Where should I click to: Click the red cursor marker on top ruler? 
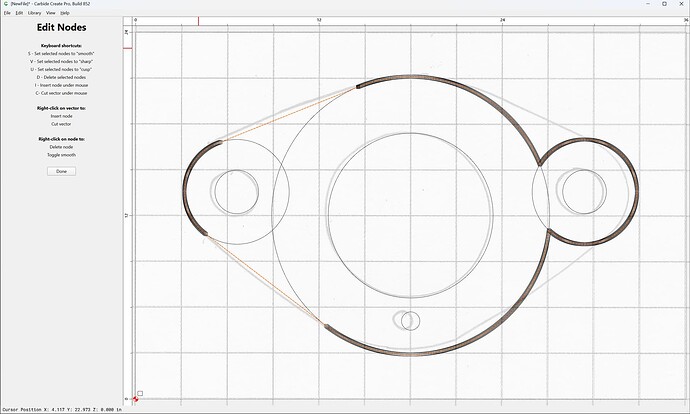pos(198,21)
